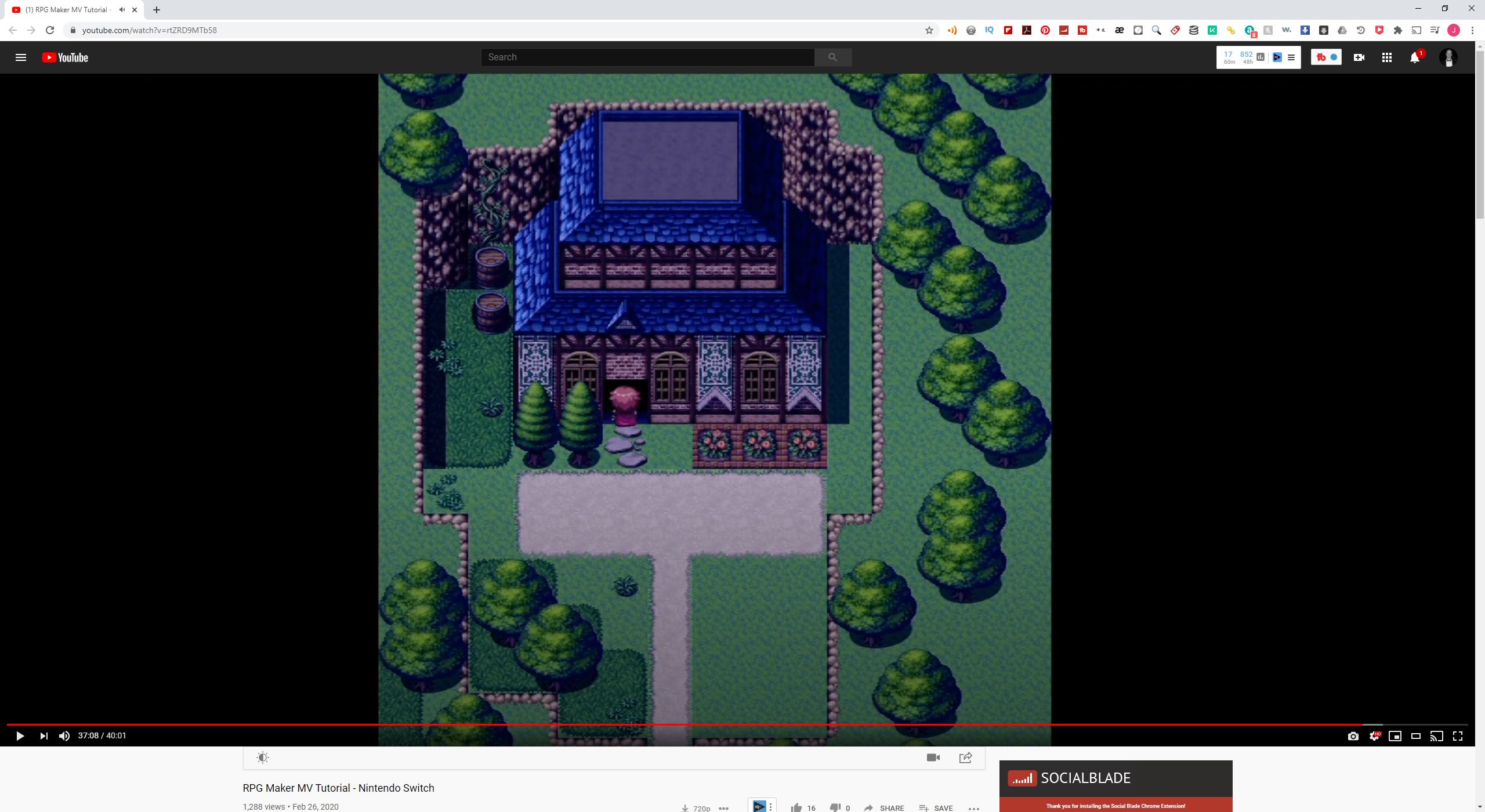Viewport: 1485px width, 812px height.
Task: Open the YouTube hamburger guide menu
Action: pos(21,57)
